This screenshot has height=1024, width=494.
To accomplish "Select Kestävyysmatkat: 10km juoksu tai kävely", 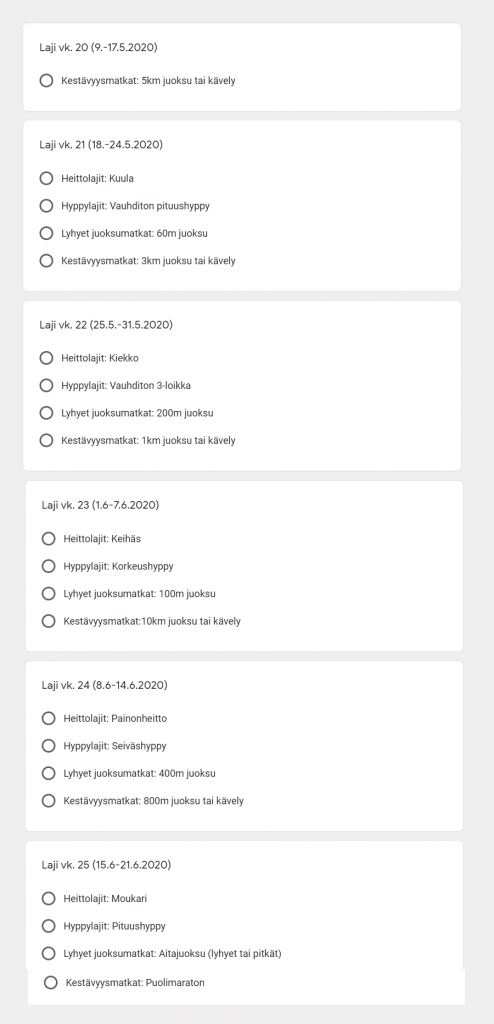I will pyautogui.click(x=48, y=621).
